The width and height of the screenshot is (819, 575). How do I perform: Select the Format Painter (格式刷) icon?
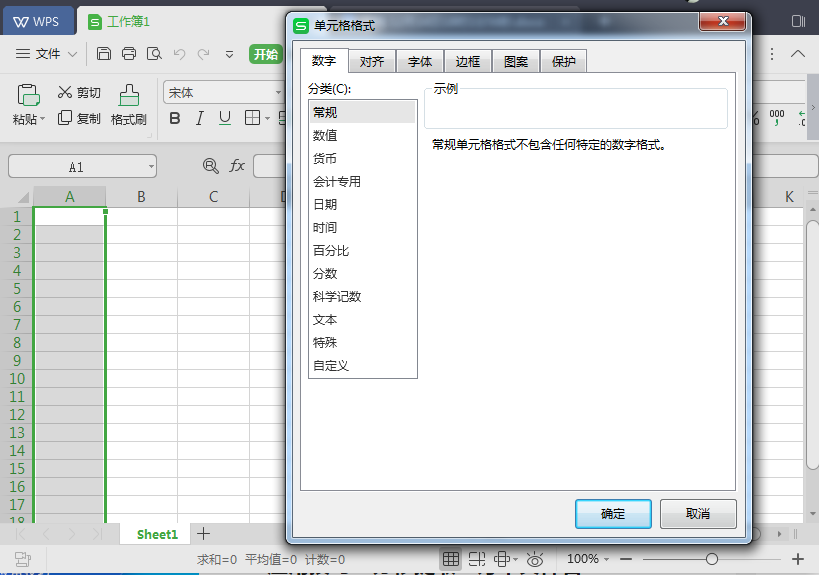[x=129, y=96]
